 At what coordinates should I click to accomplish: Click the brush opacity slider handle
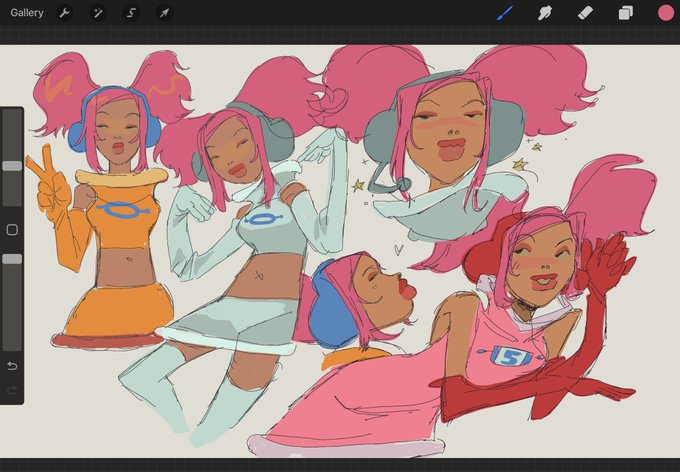(12, 259)
